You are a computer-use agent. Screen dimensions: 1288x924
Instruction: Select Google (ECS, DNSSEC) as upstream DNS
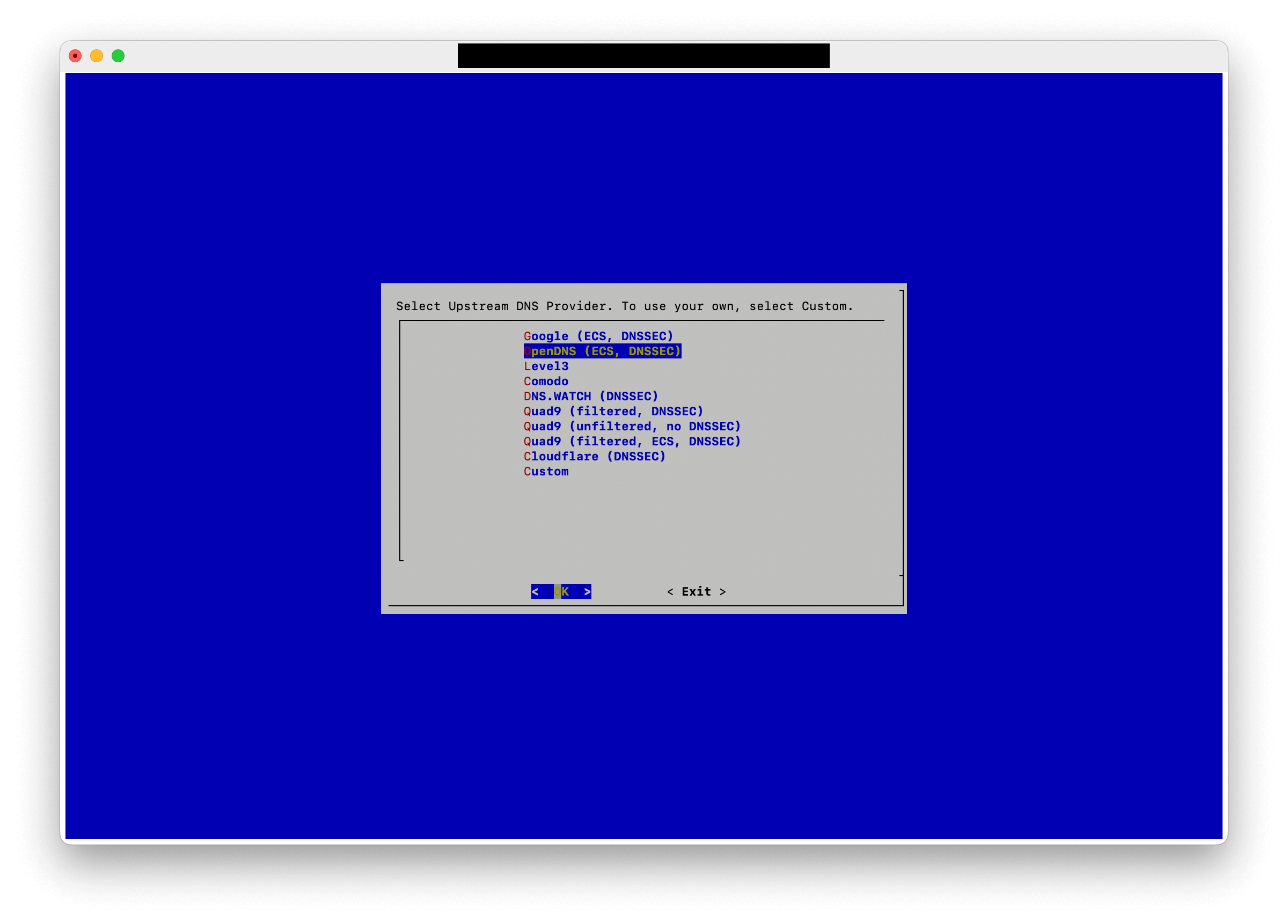click(598, 336)
